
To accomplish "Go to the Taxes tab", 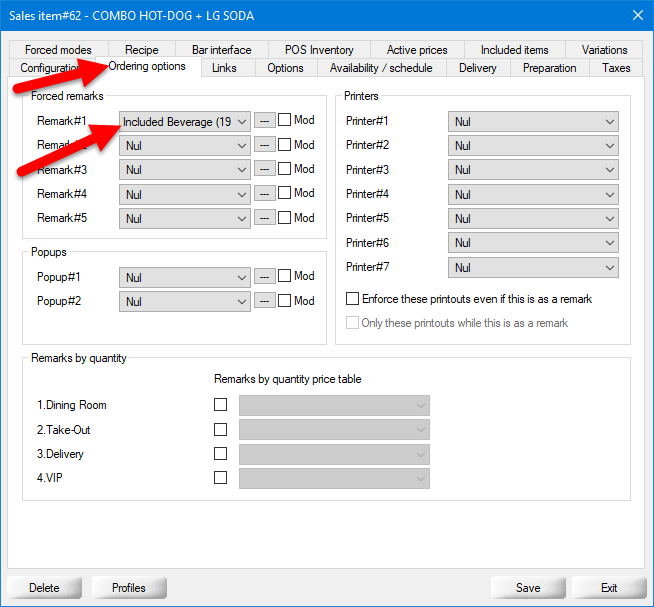I will tap(616, 68).
